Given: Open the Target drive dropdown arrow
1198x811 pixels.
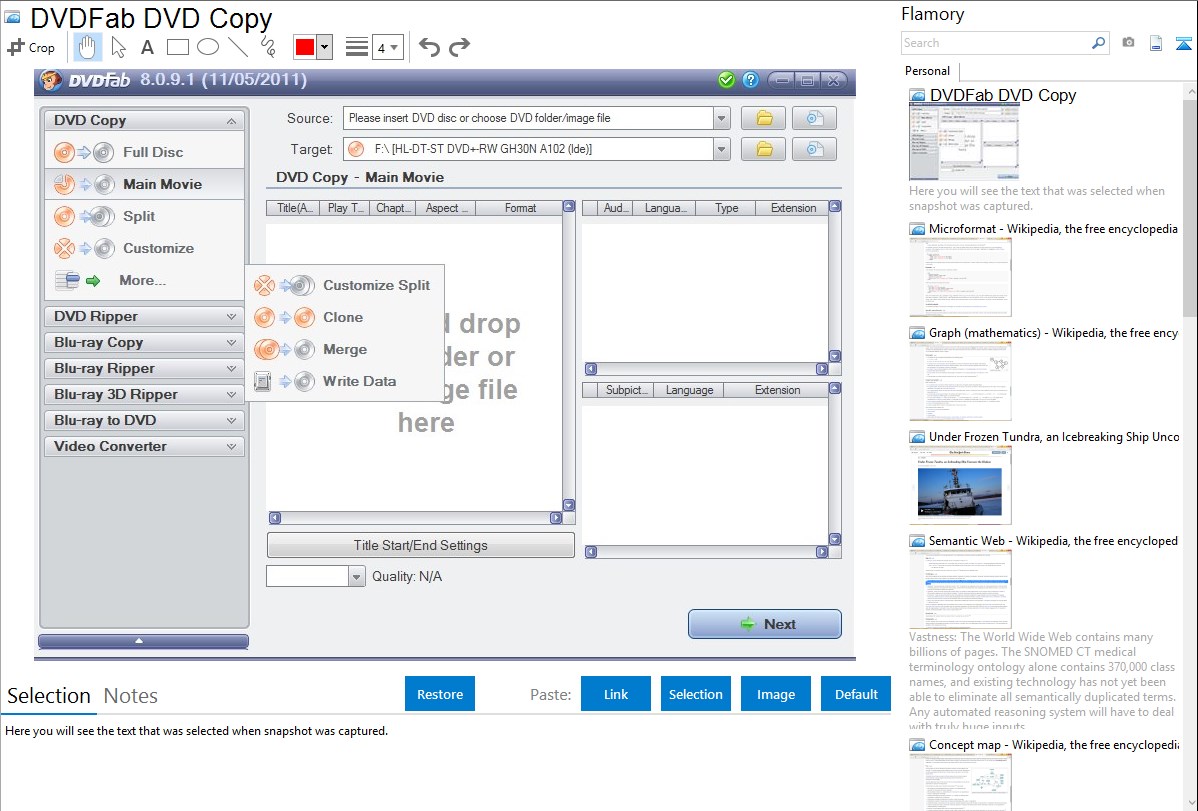Looking at the screenshot, I should (721, 148).
